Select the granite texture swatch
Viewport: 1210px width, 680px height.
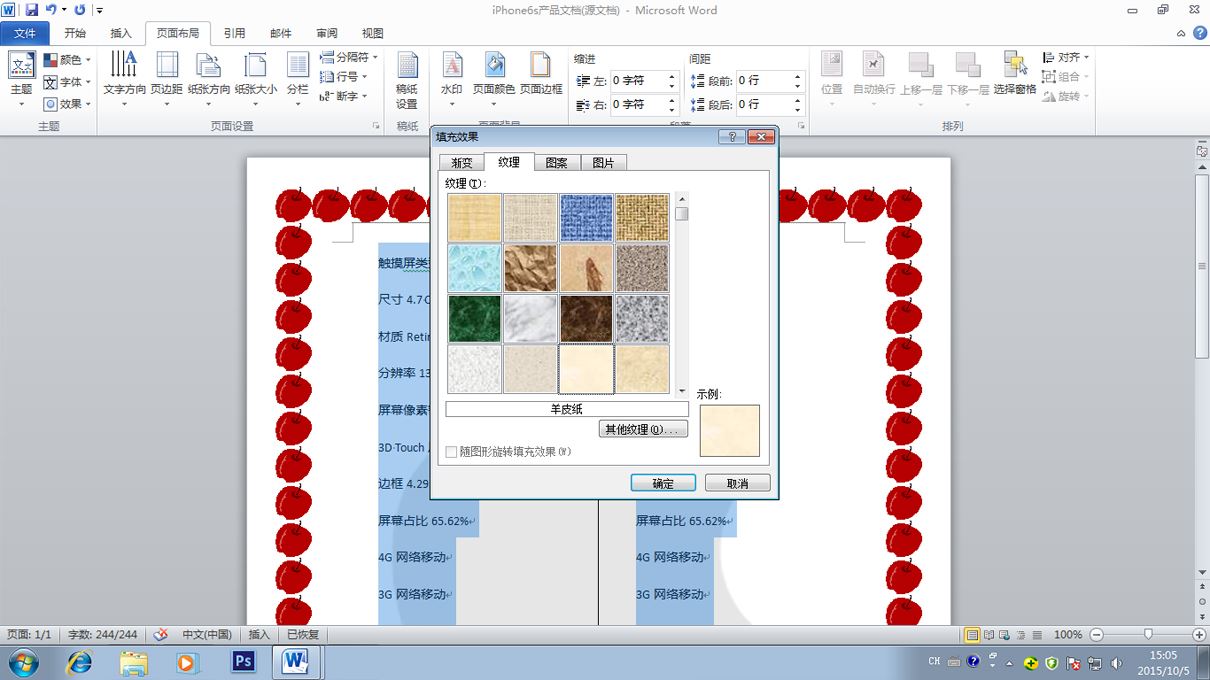click(x=642, y=319)
